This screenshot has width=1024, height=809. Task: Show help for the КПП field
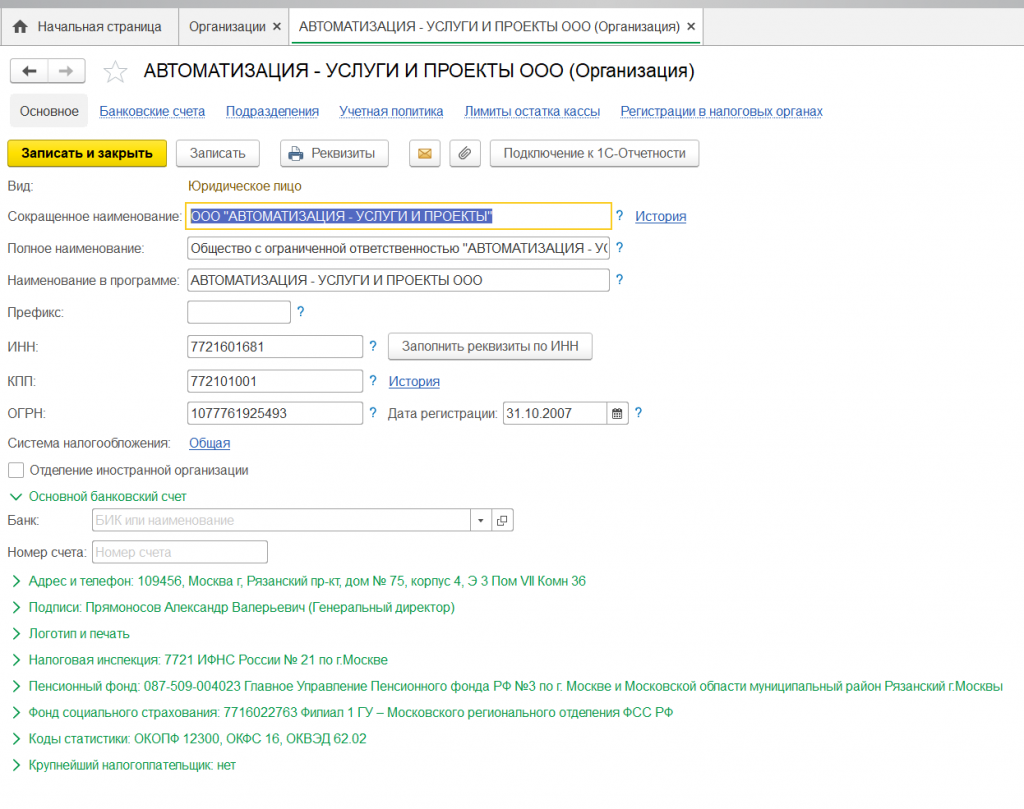[373, 380]
